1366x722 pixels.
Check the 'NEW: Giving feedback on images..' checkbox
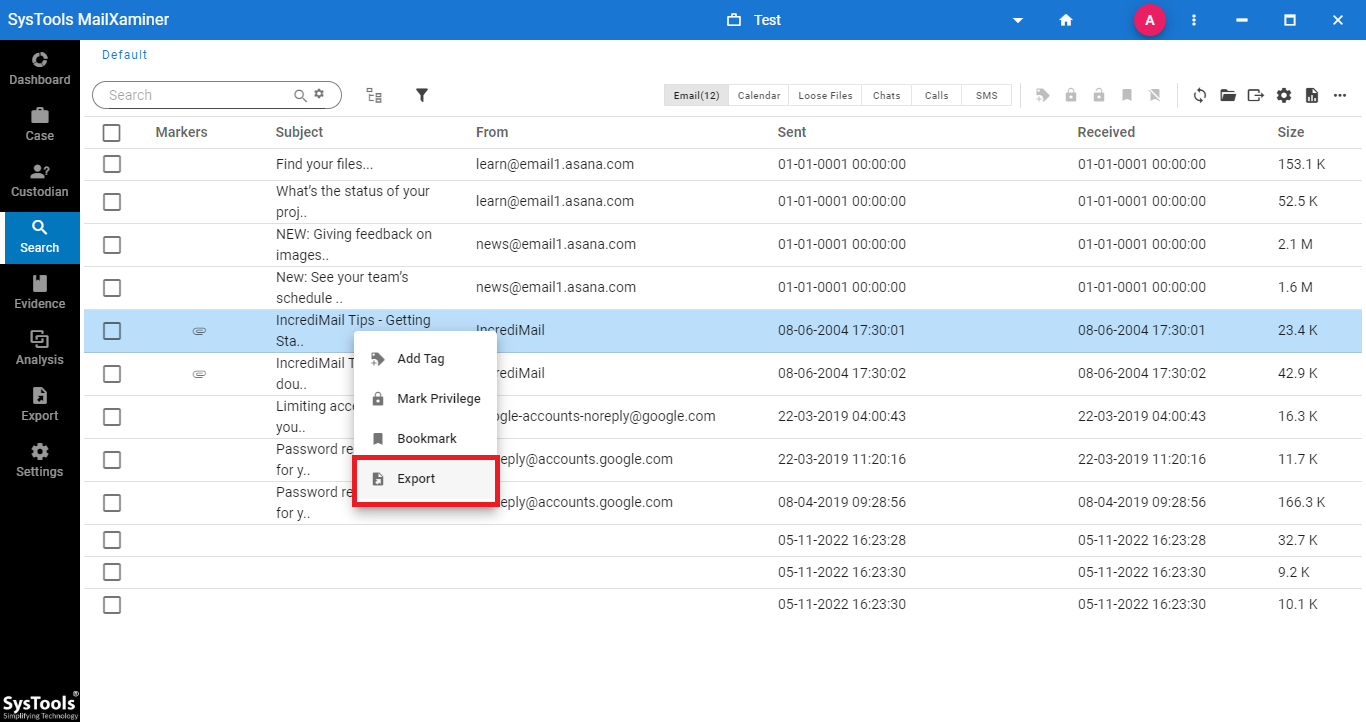[112, 245]
